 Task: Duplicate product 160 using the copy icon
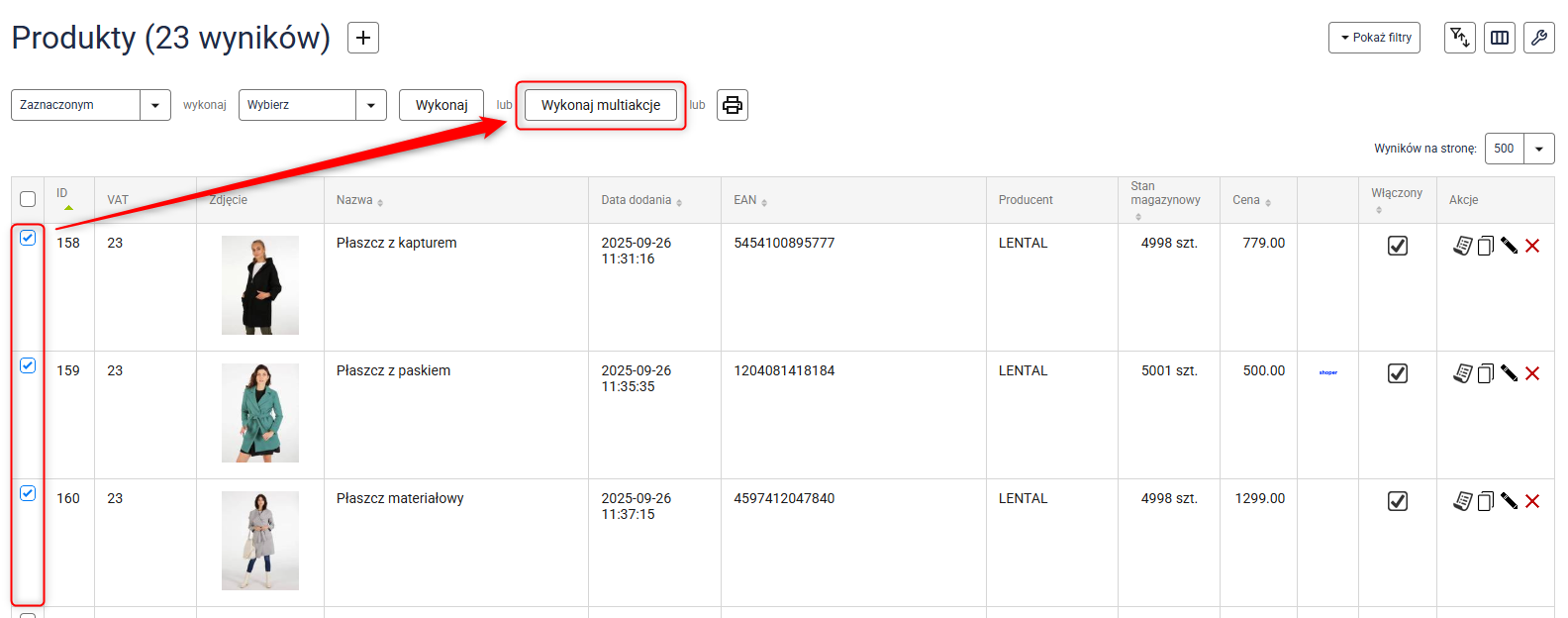pos(1486,501)
